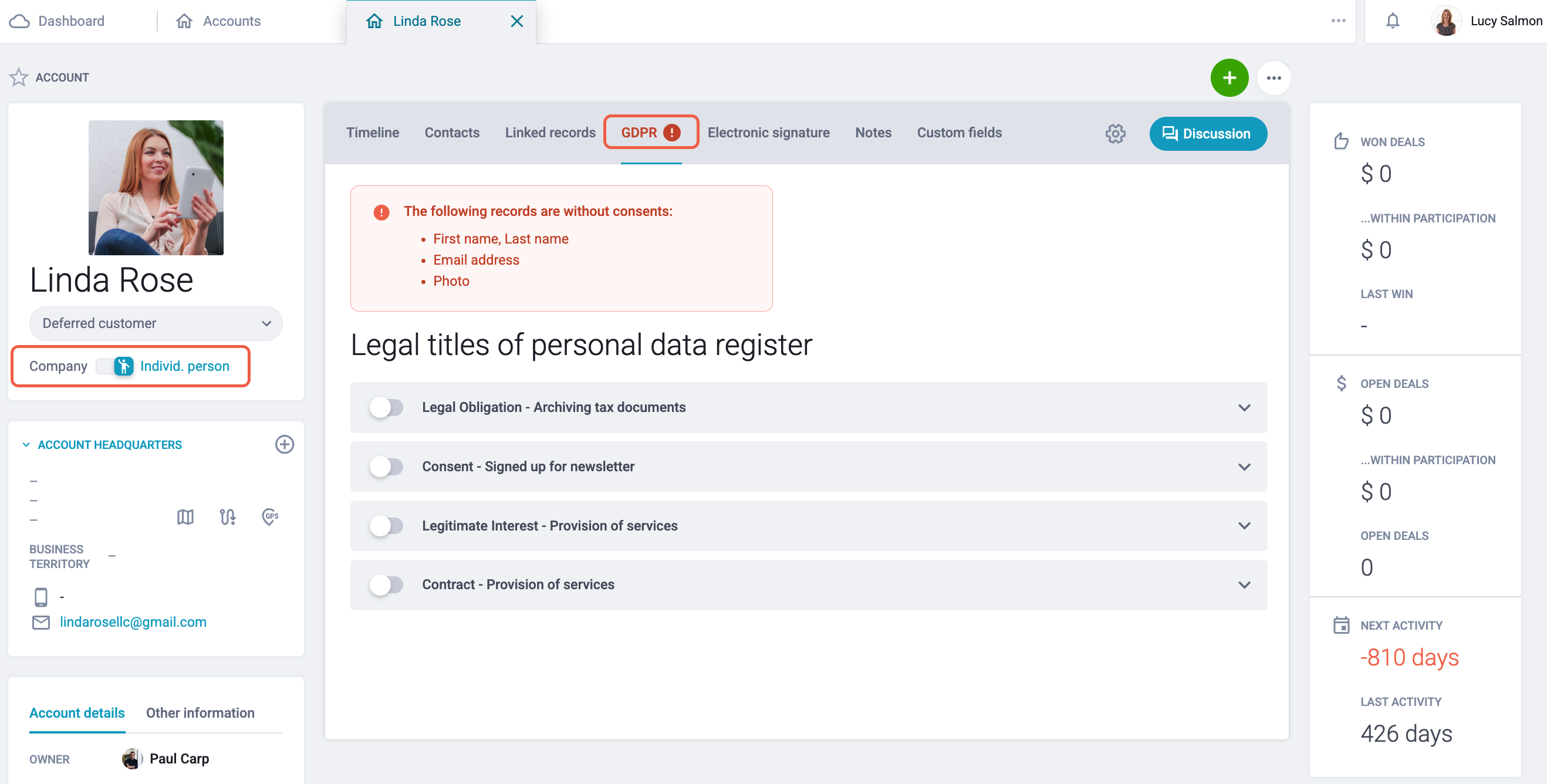
Task: Click the route planning icon
Action: pos(228,516)
